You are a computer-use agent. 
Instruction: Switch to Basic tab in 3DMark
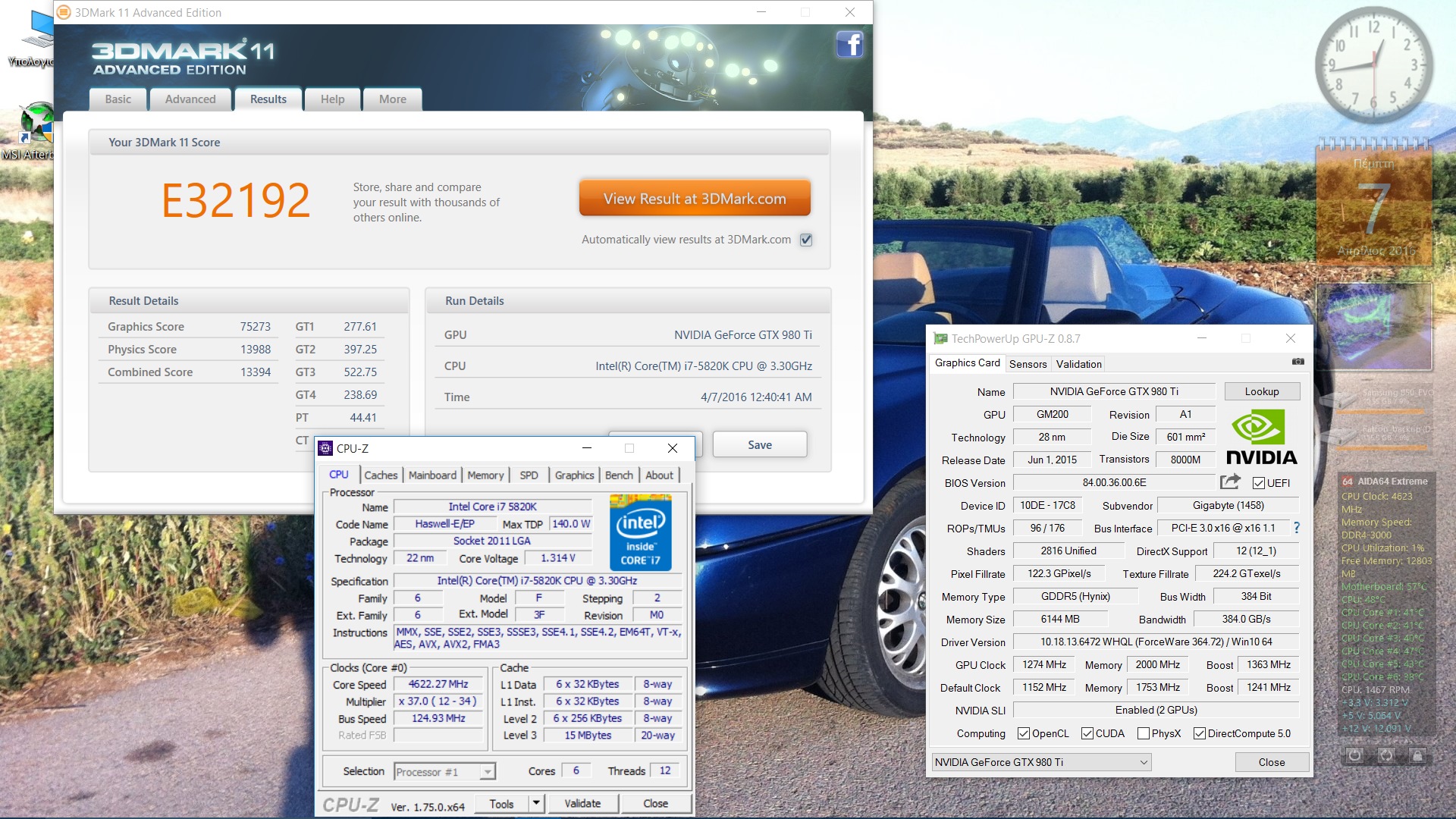tap(118, 99)
